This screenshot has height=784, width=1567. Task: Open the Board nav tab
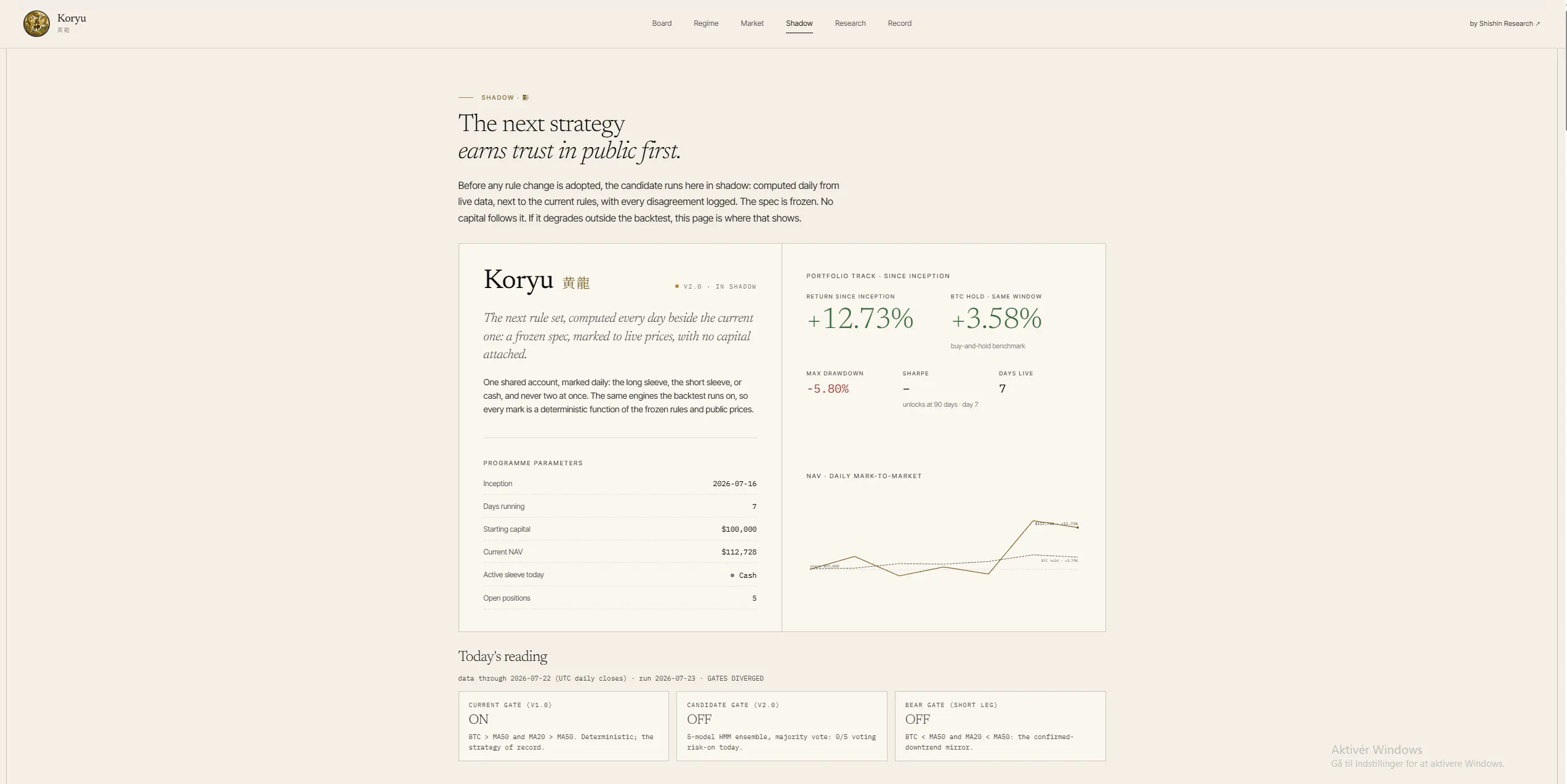click(x=662, y=23)
